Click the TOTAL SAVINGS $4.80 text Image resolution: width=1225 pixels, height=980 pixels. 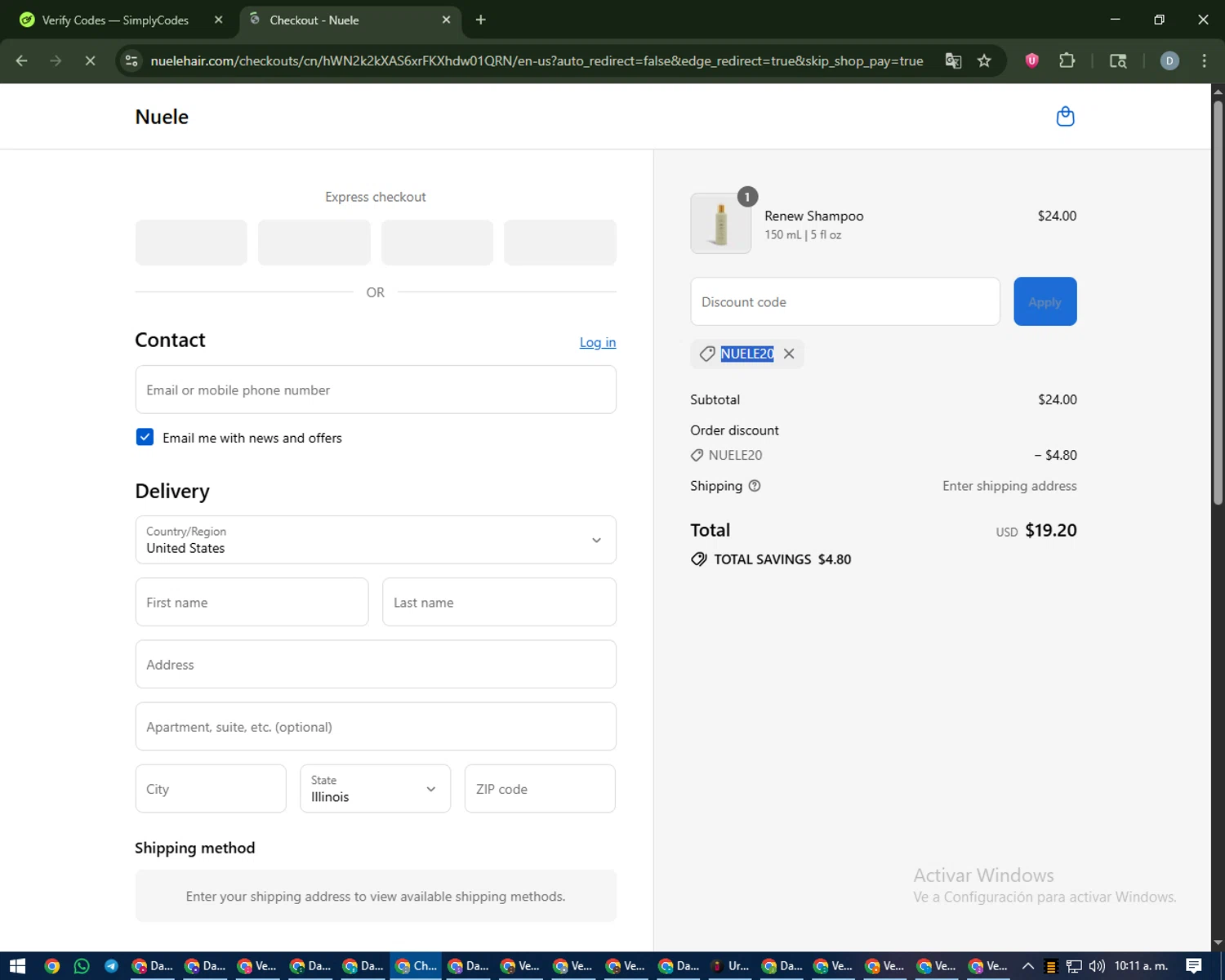pyautogui.click(x=782, y=559)
